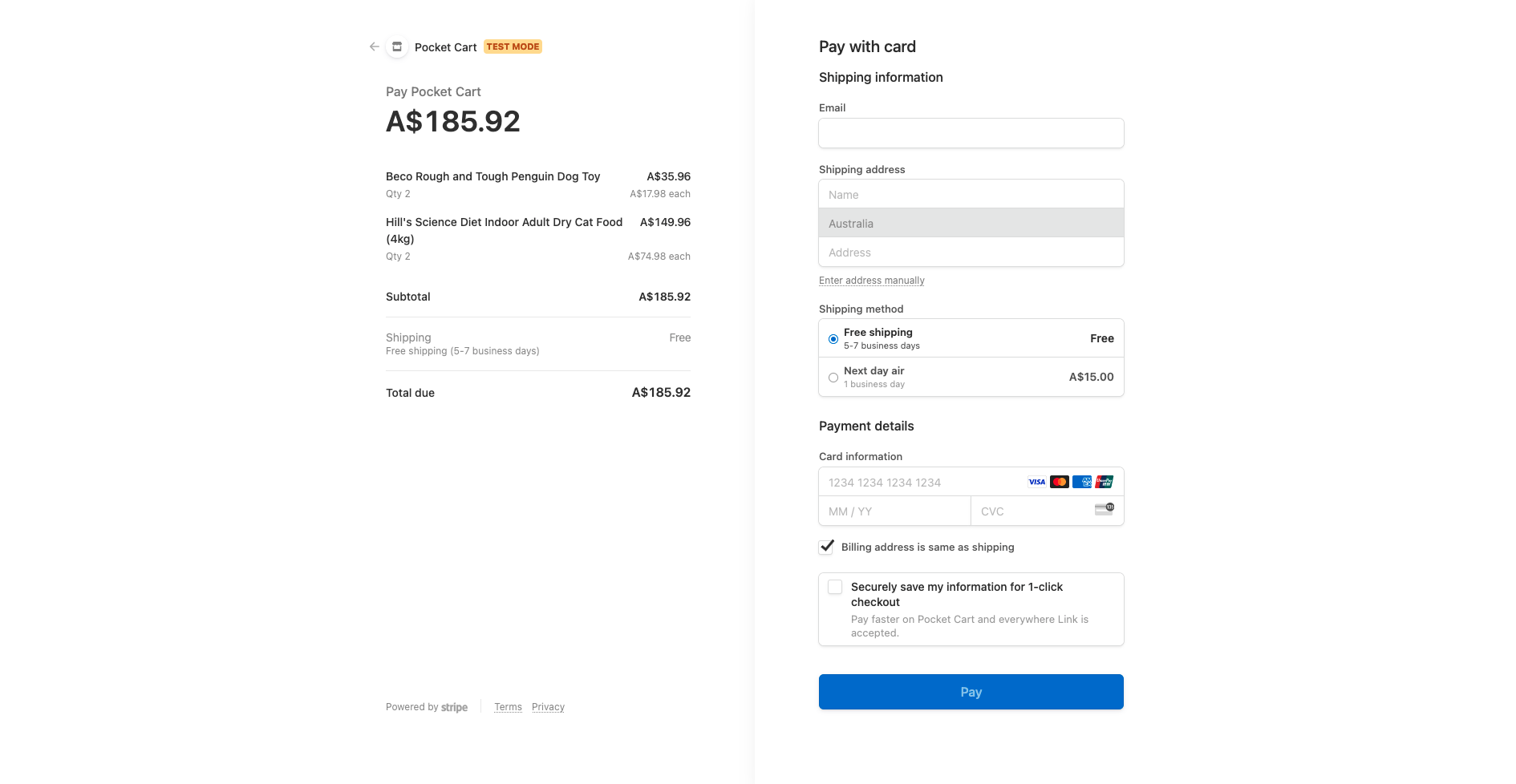This screenshot has width=1516, height=784.
Task: Click the Pocket Cart merchant name
Action: (445, 47)
